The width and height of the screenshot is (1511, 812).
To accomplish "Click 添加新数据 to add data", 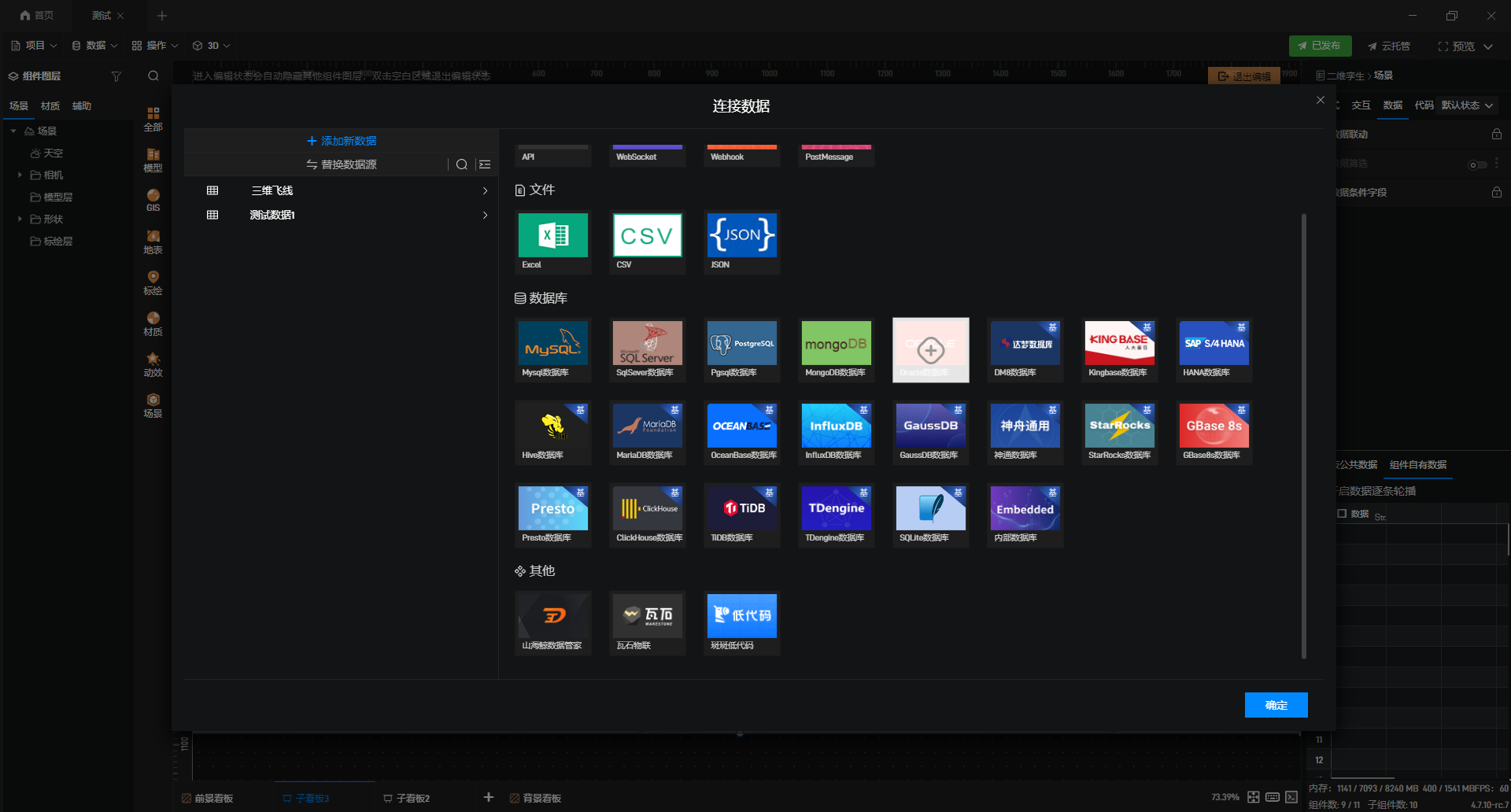I will [x=342, y=141].
